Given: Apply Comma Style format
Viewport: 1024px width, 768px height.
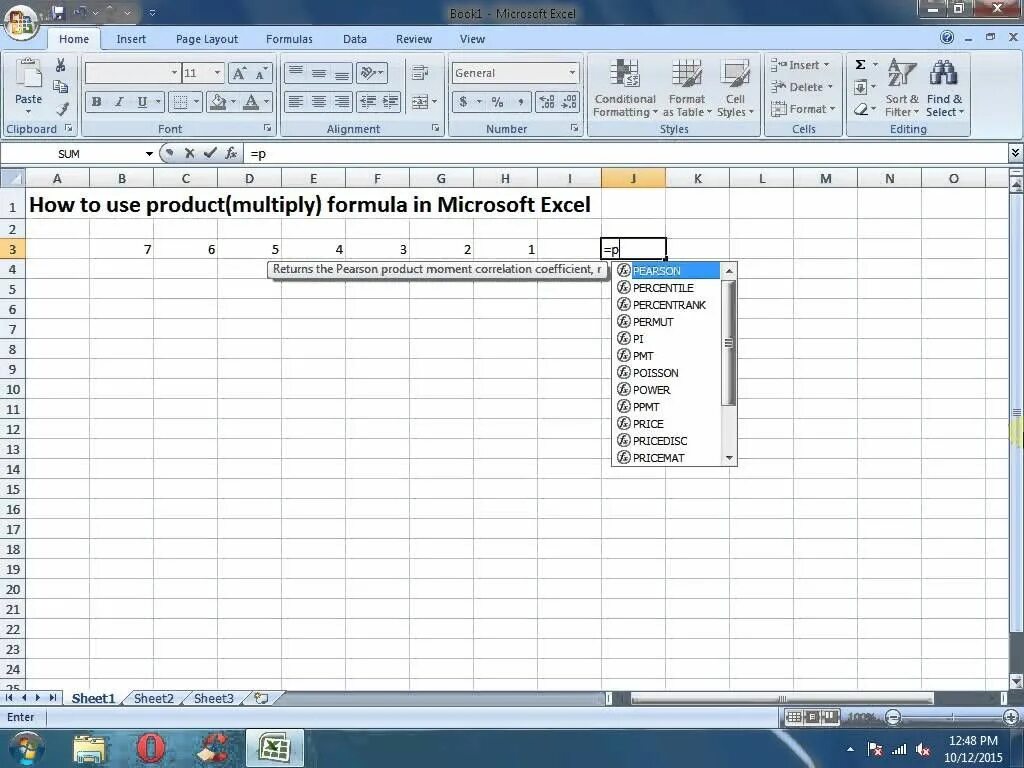Looking at the screenshot, I should pyautogui.click(x=520, y=102).
